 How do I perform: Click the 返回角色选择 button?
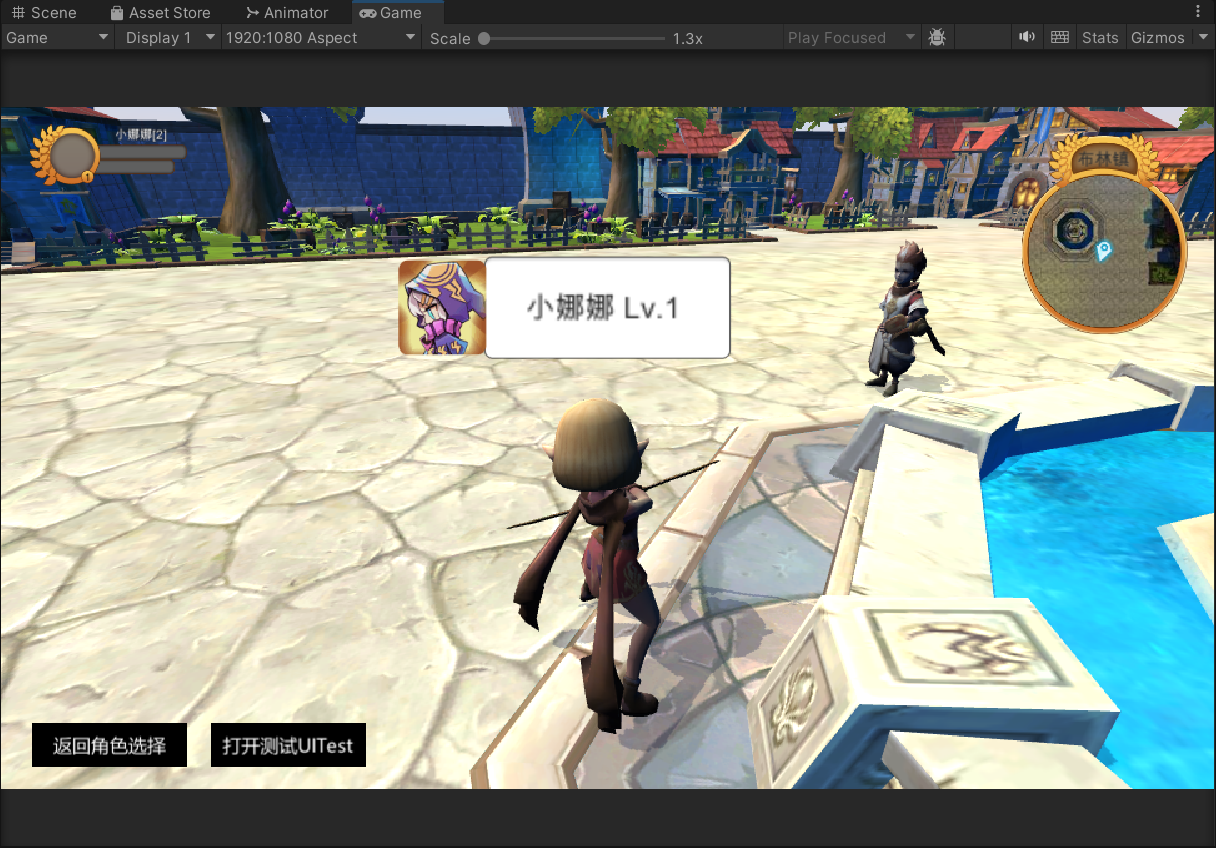pos(109,746)
